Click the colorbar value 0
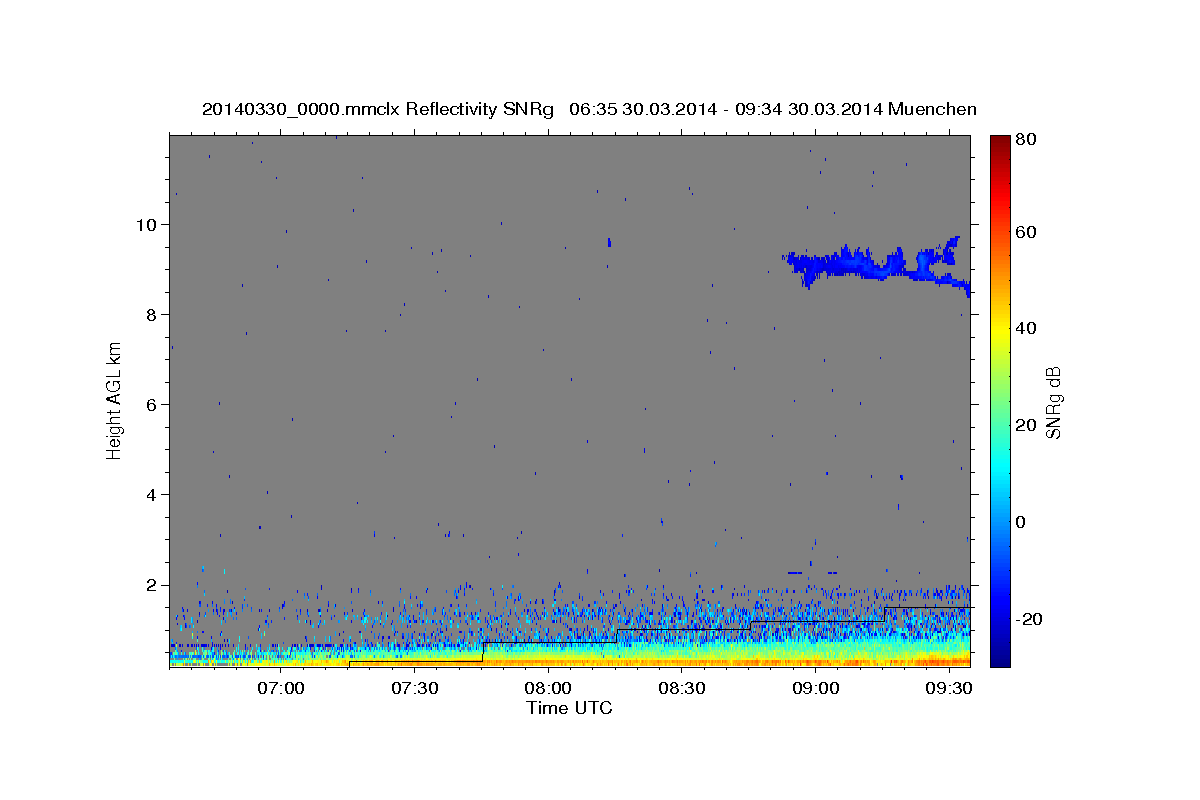 coord(1021,522)
